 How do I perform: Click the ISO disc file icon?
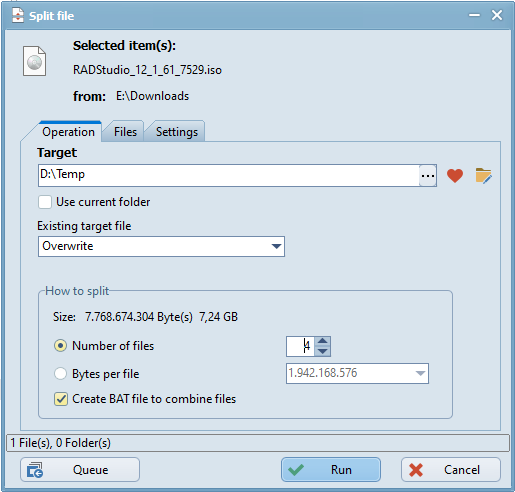(35, 61)
